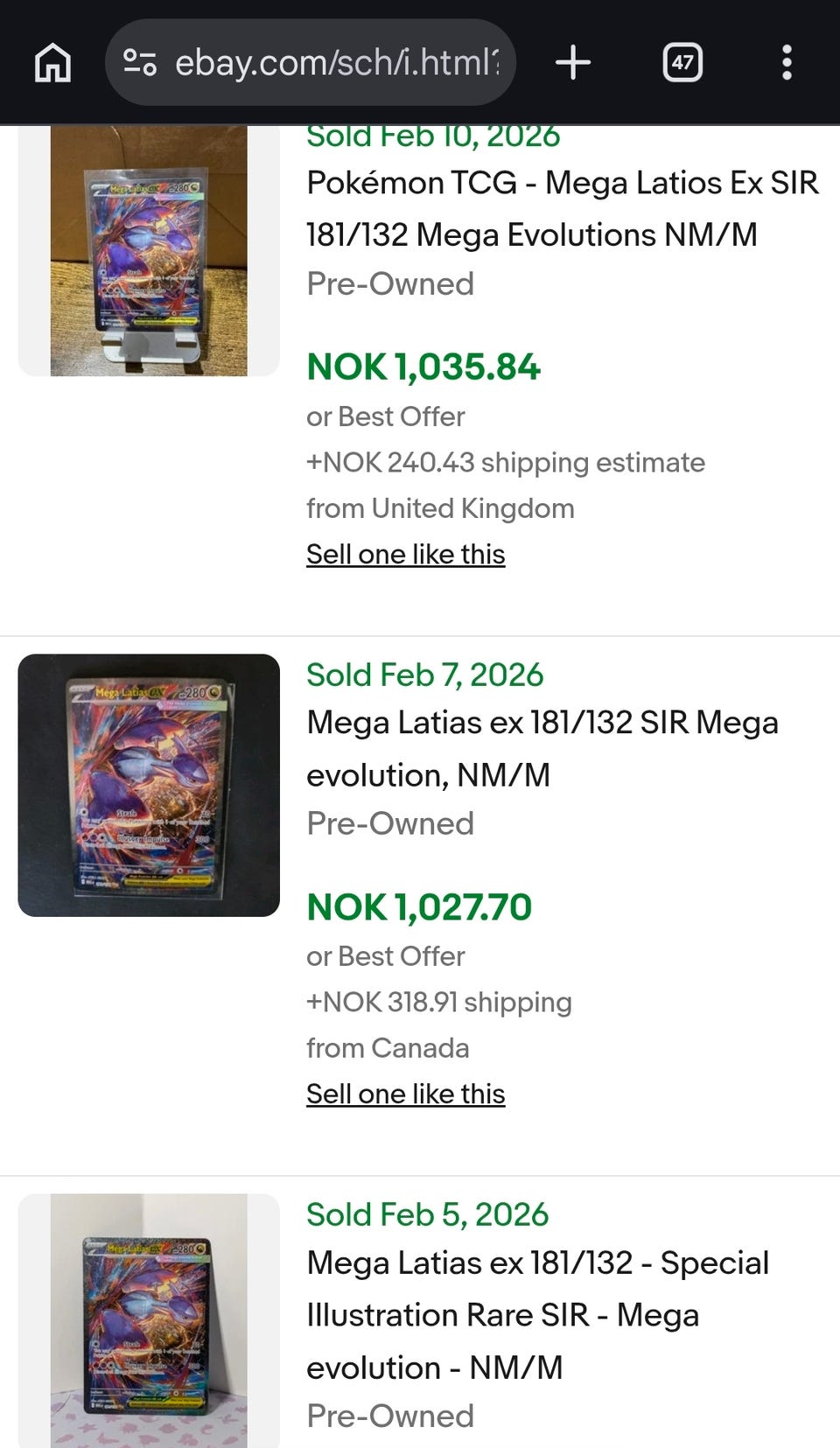This screenshot has height=1448, width=840.
Task: Open the Feb 5 Mega Latias card thumbnail
Action: [149, 1321]
